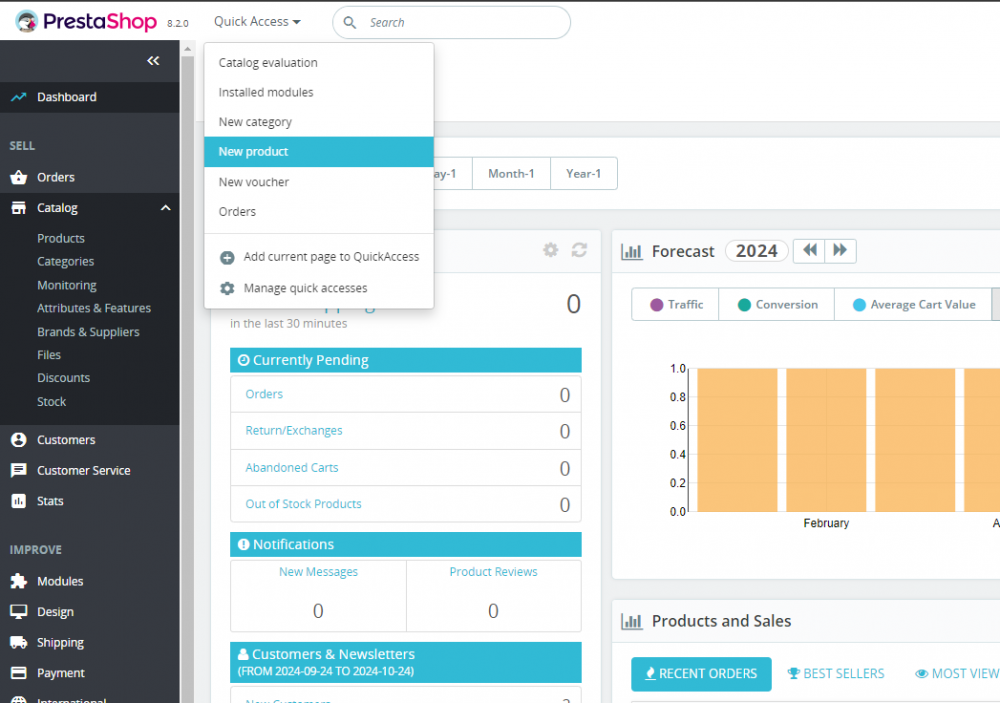Collapse the Catalog submenu

(x=165, y=207)
